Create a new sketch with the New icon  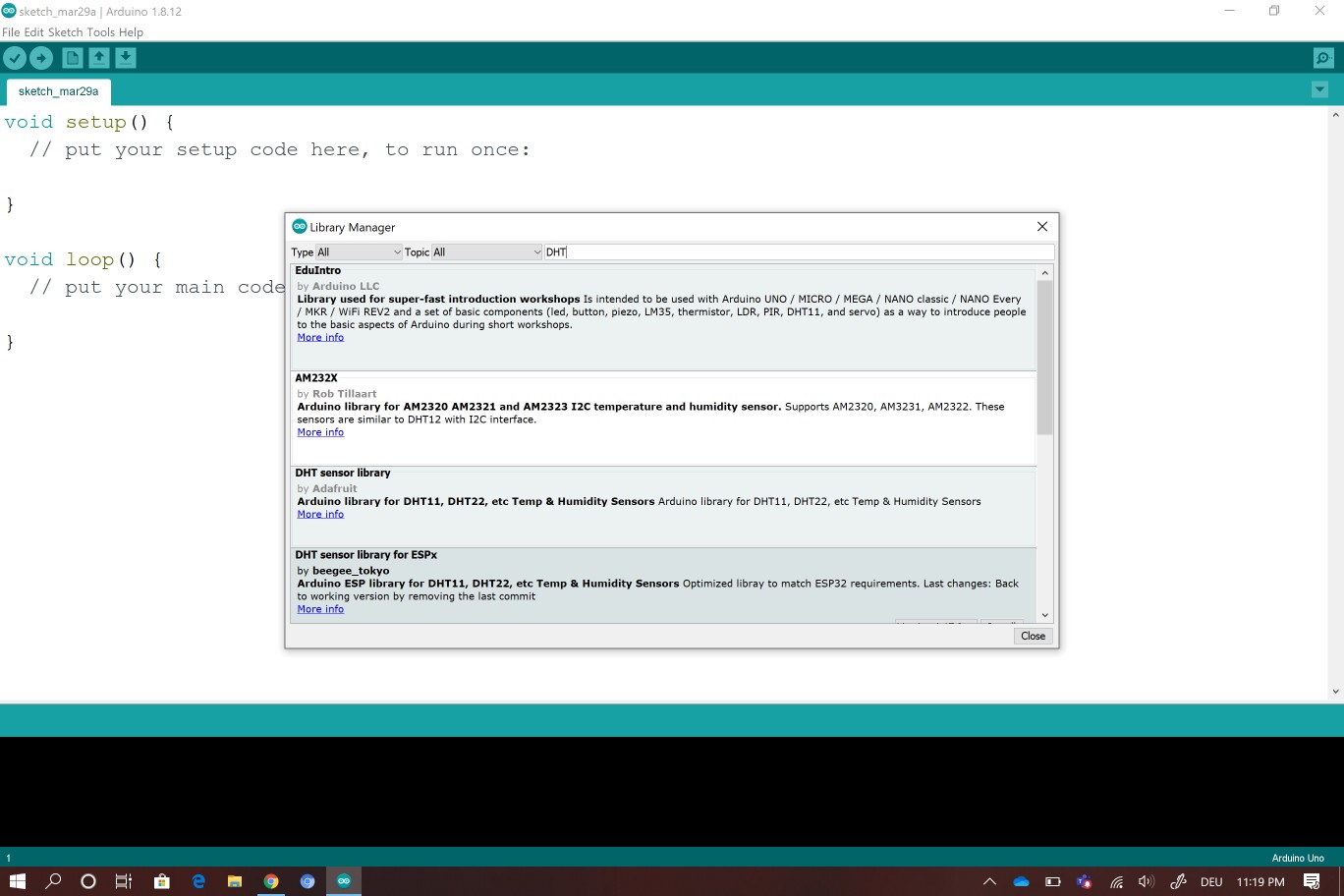[73, 58]
